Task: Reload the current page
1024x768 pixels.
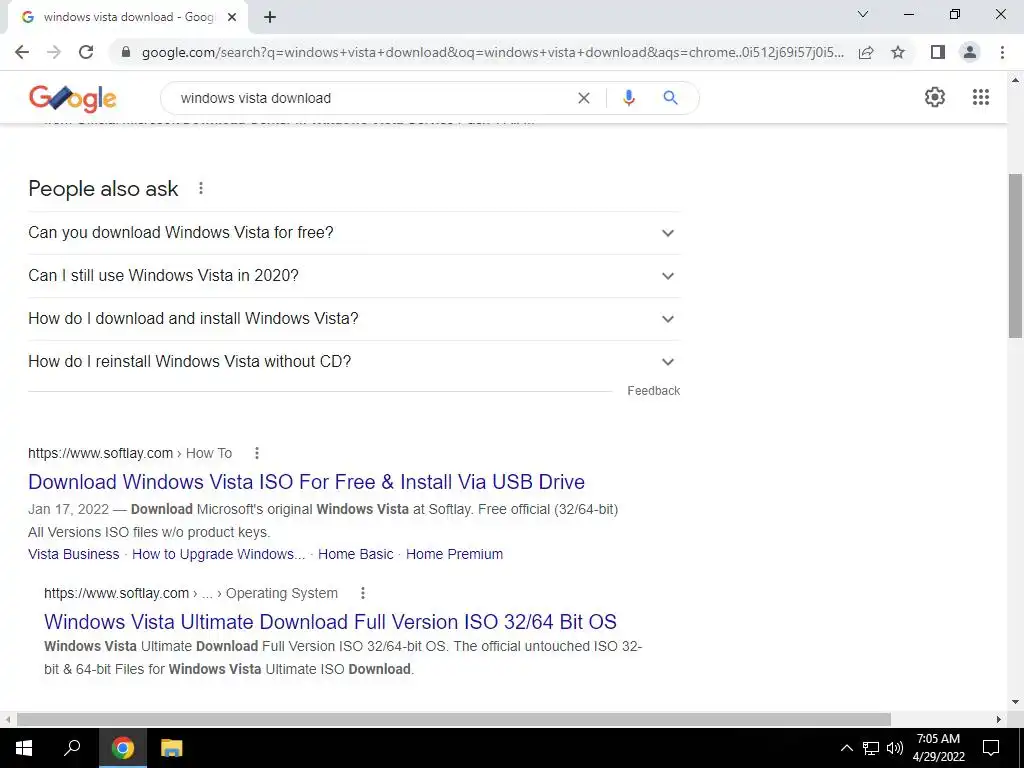Action: click(x=86, y=52)
